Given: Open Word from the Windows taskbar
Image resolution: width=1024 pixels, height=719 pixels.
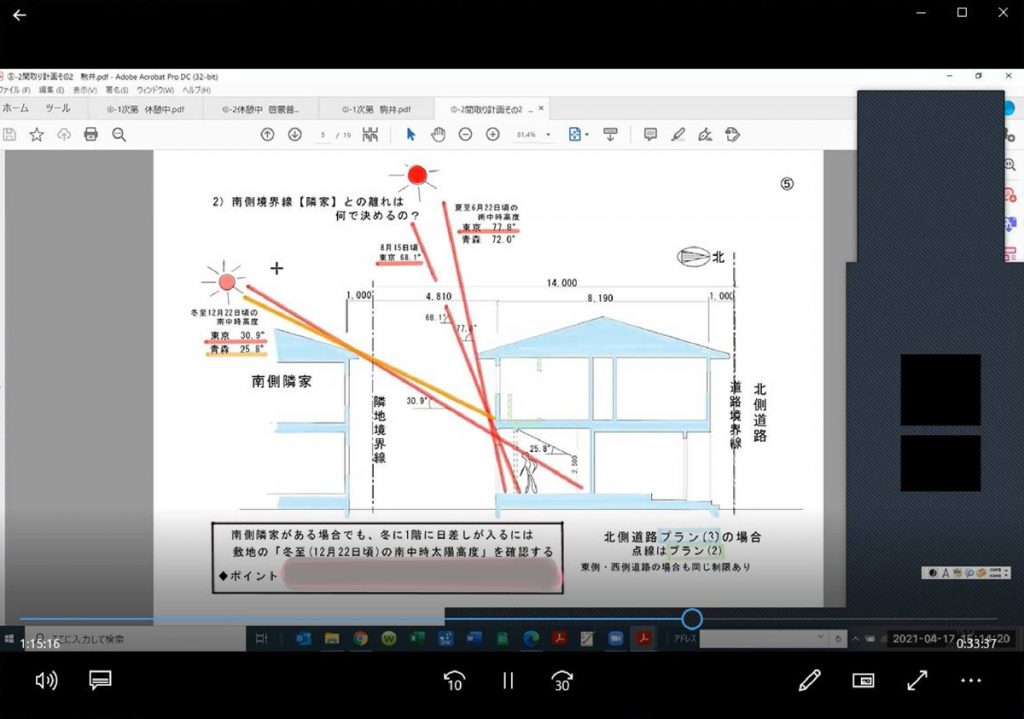Looking at the screenshot, I should pos(473,639).
